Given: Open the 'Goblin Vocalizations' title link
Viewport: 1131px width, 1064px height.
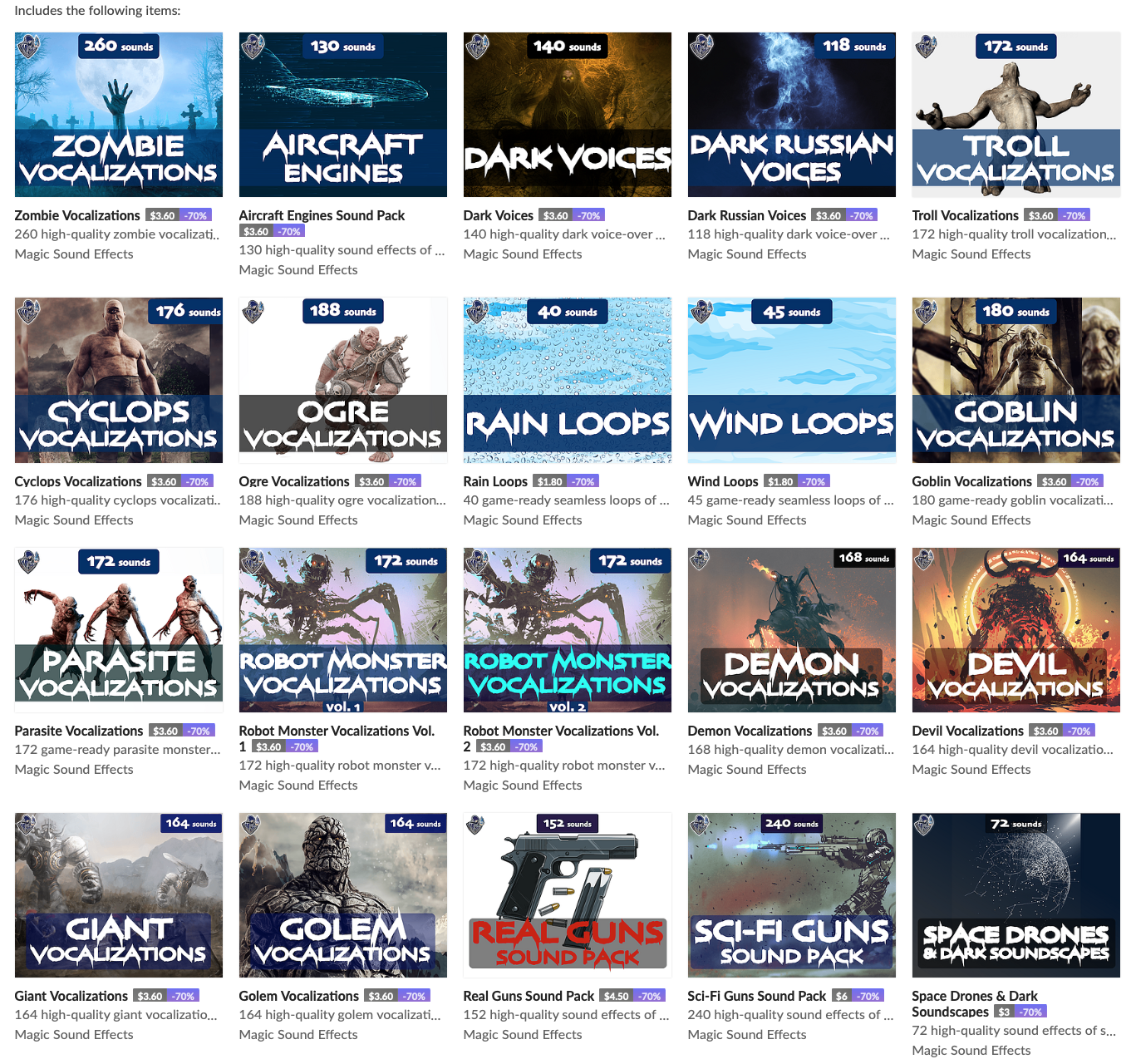Looking at the screenshot, I should (972, 481).
